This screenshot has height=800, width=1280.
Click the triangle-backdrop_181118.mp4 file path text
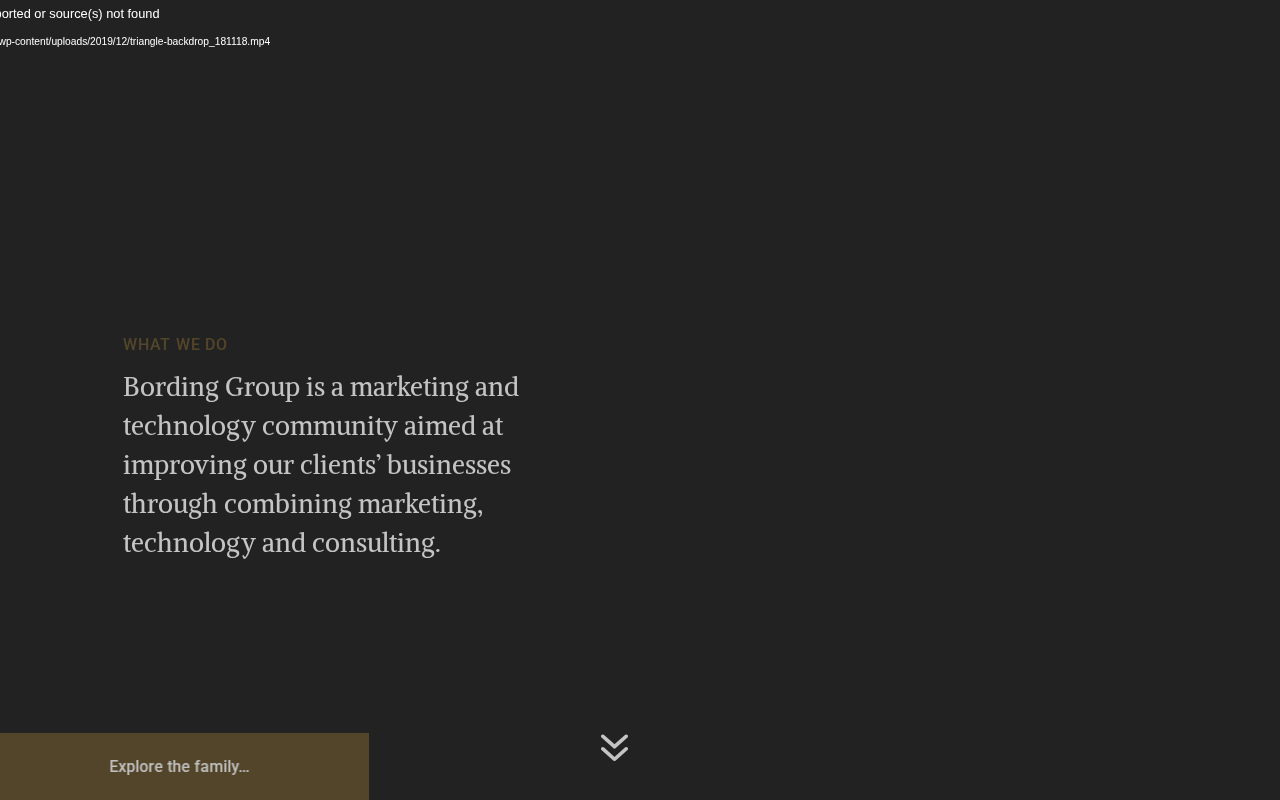[x=135, y=42]
